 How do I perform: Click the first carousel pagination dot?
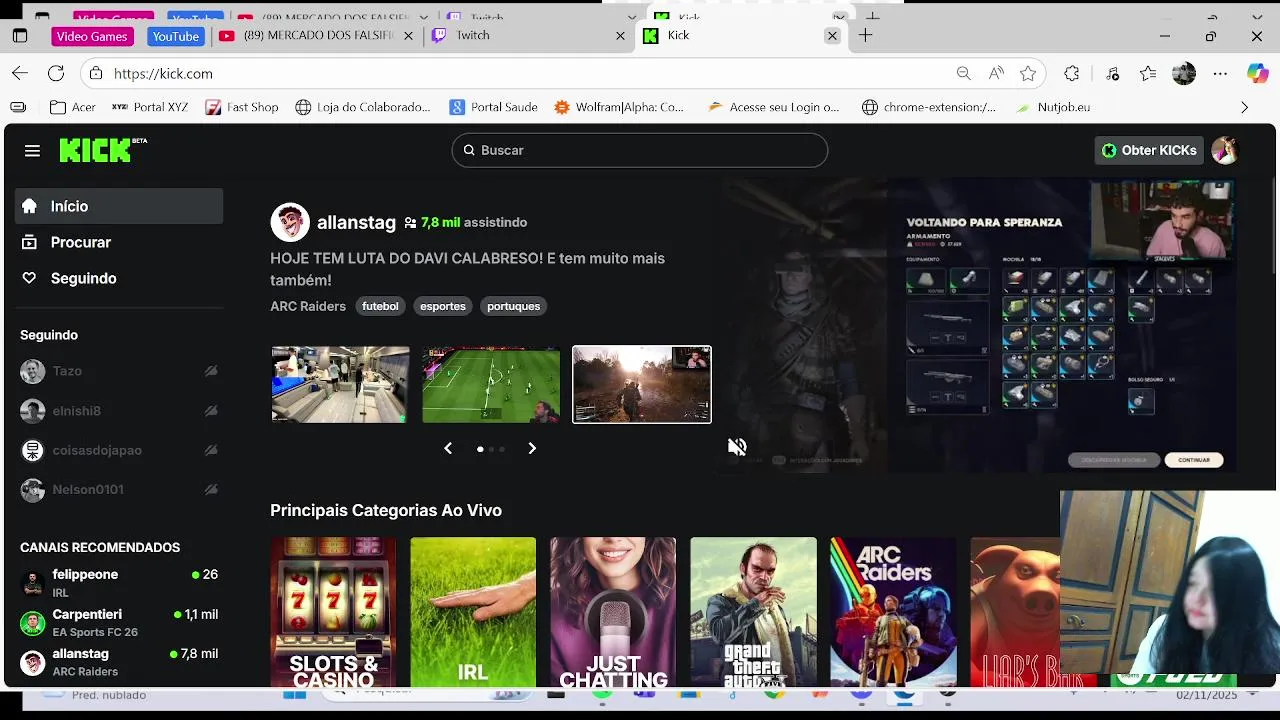[480, 449]
